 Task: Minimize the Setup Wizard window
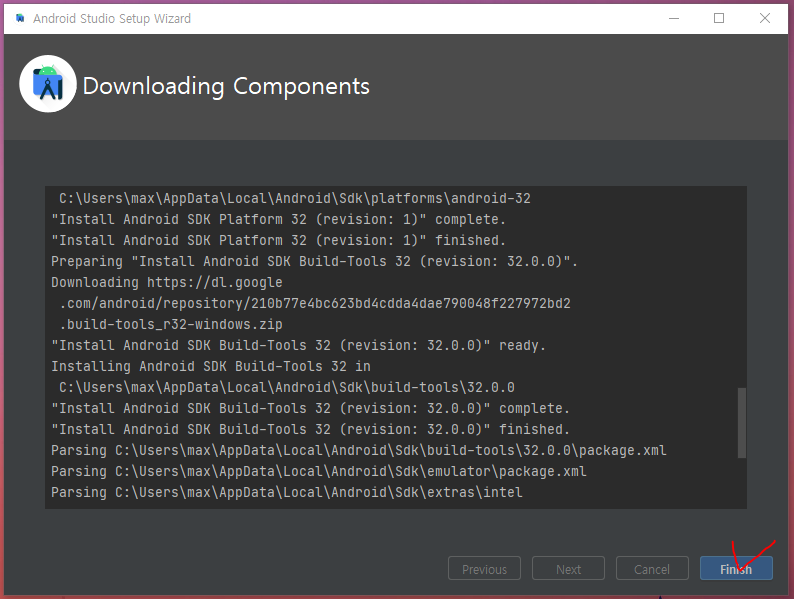[x=673, y=18]
